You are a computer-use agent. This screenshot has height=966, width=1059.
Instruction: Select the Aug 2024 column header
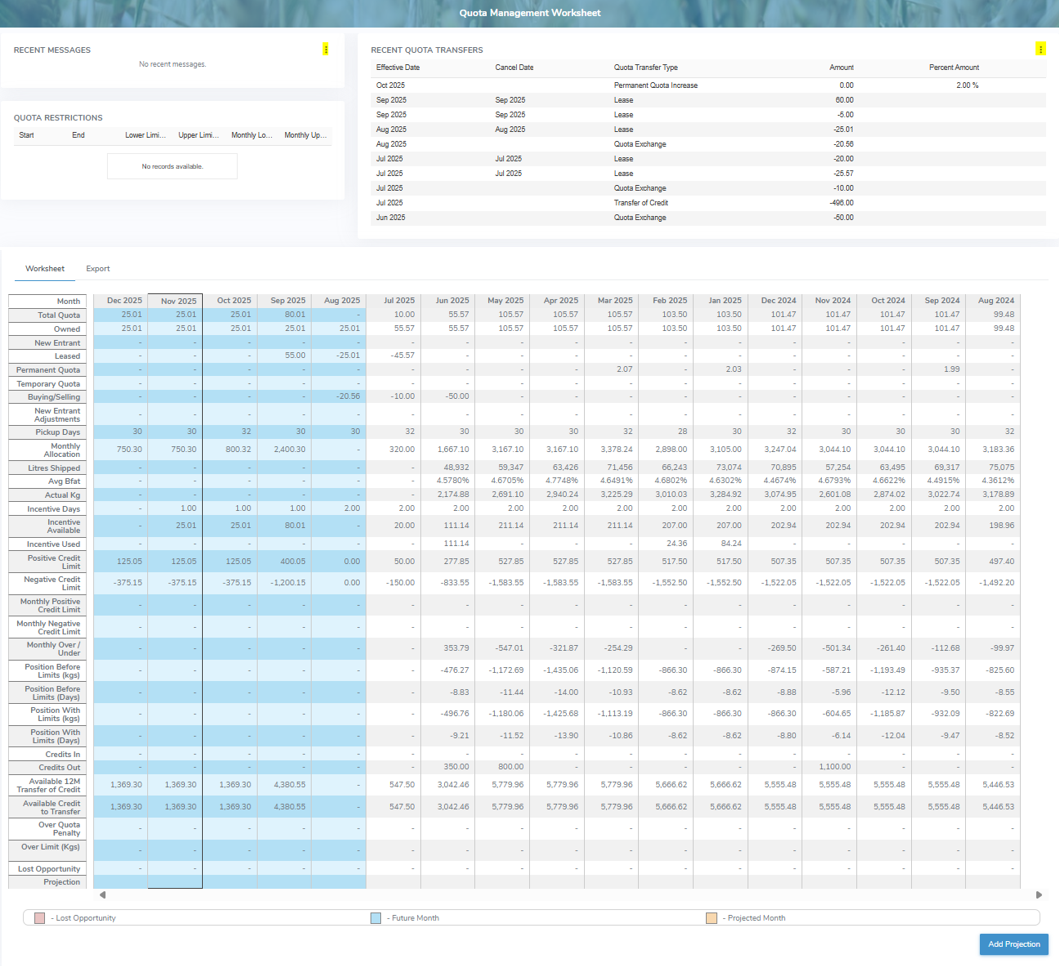pyautogui.click(x=996, y=301)
